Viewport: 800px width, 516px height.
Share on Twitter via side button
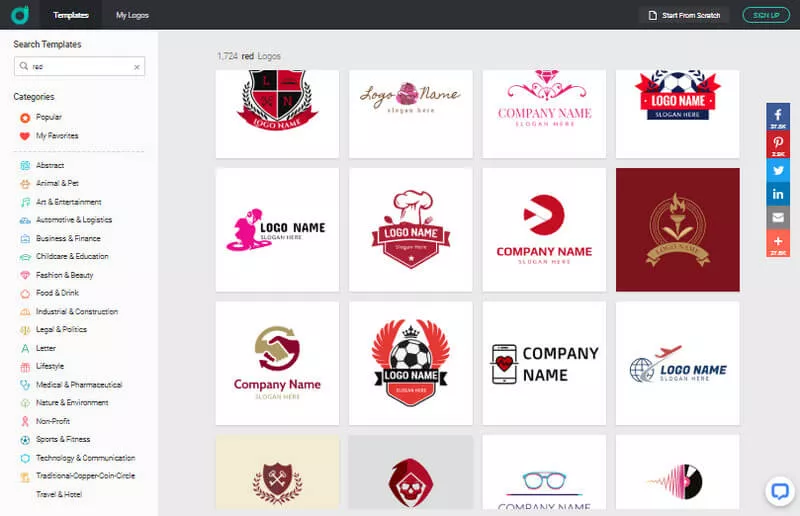tap(778, 170)
